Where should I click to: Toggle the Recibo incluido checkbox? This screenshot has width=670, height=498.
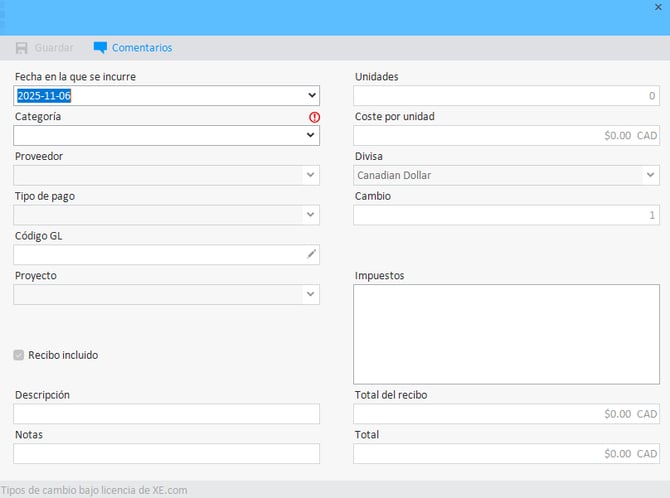pyautogui.click(x=20, y=355)
